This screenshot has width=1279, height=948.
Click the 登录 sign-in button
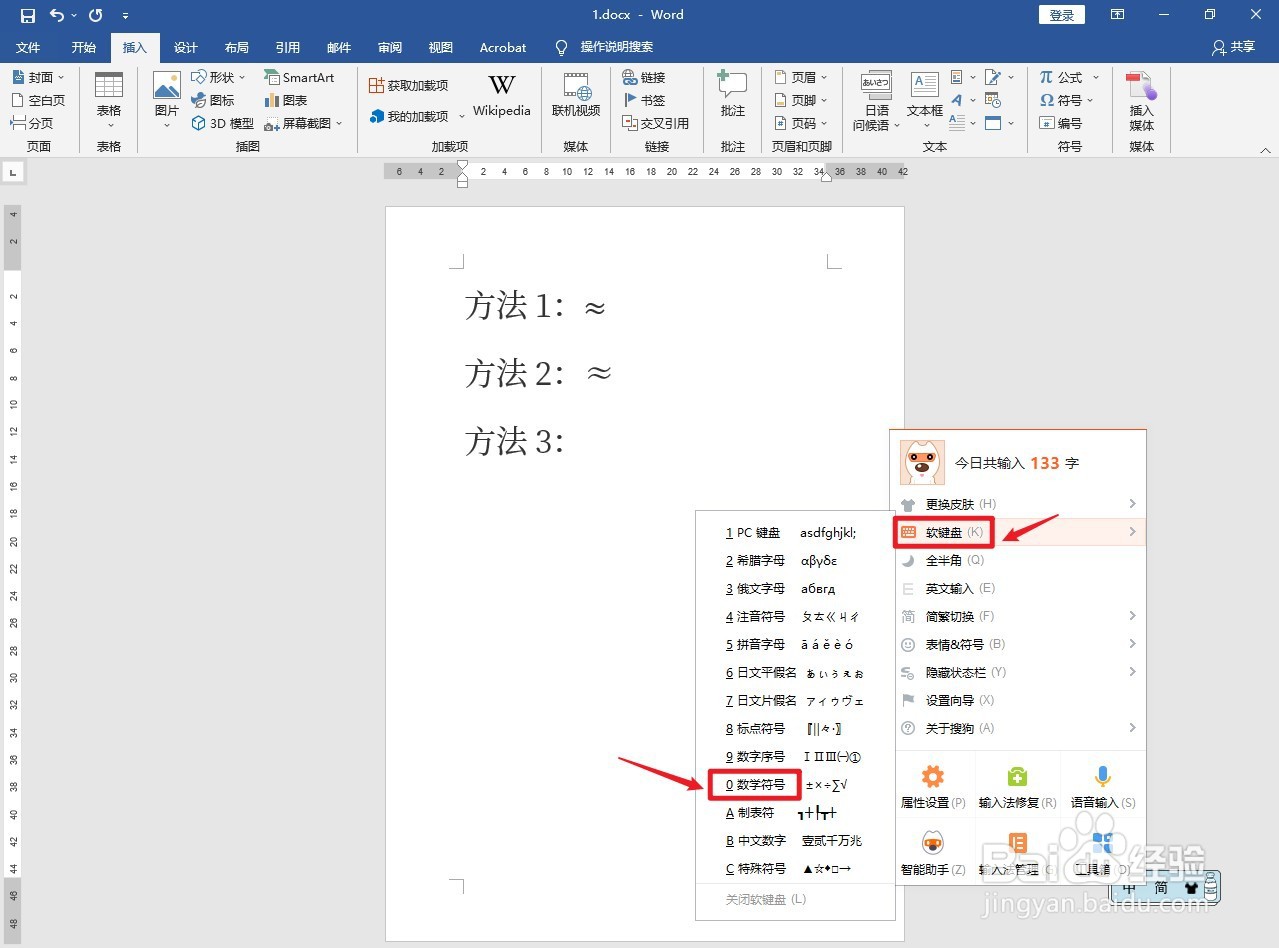[x=1062, y=15]
